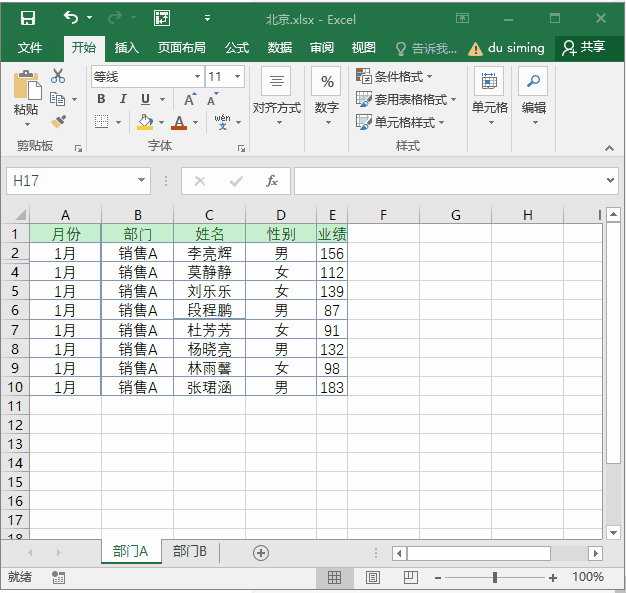Click the insert function fx icon
The height and width of the screenshot is (593, 626).
(x=272, y=181)
